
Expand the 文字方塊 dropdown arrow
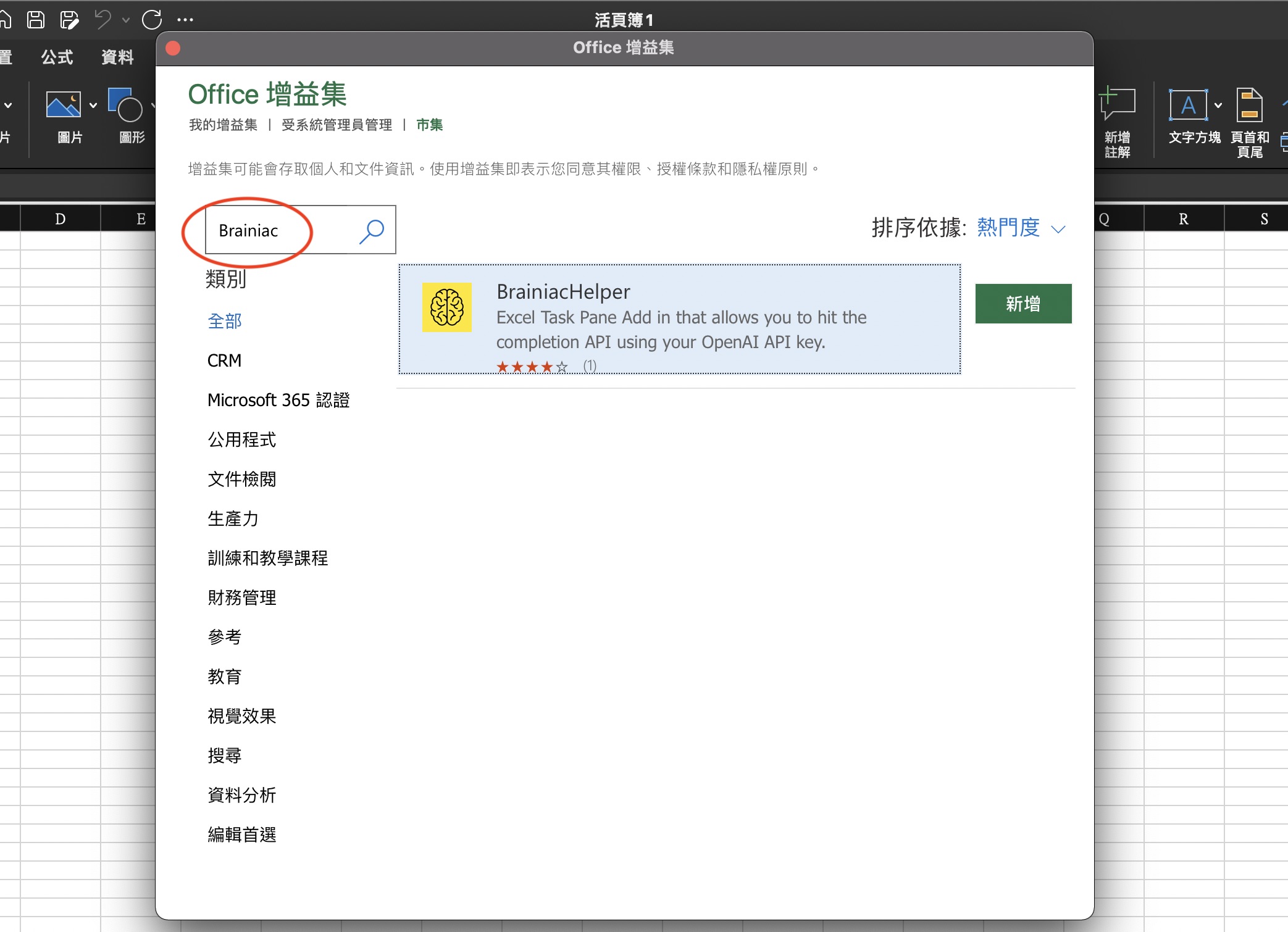[1218, 106]
